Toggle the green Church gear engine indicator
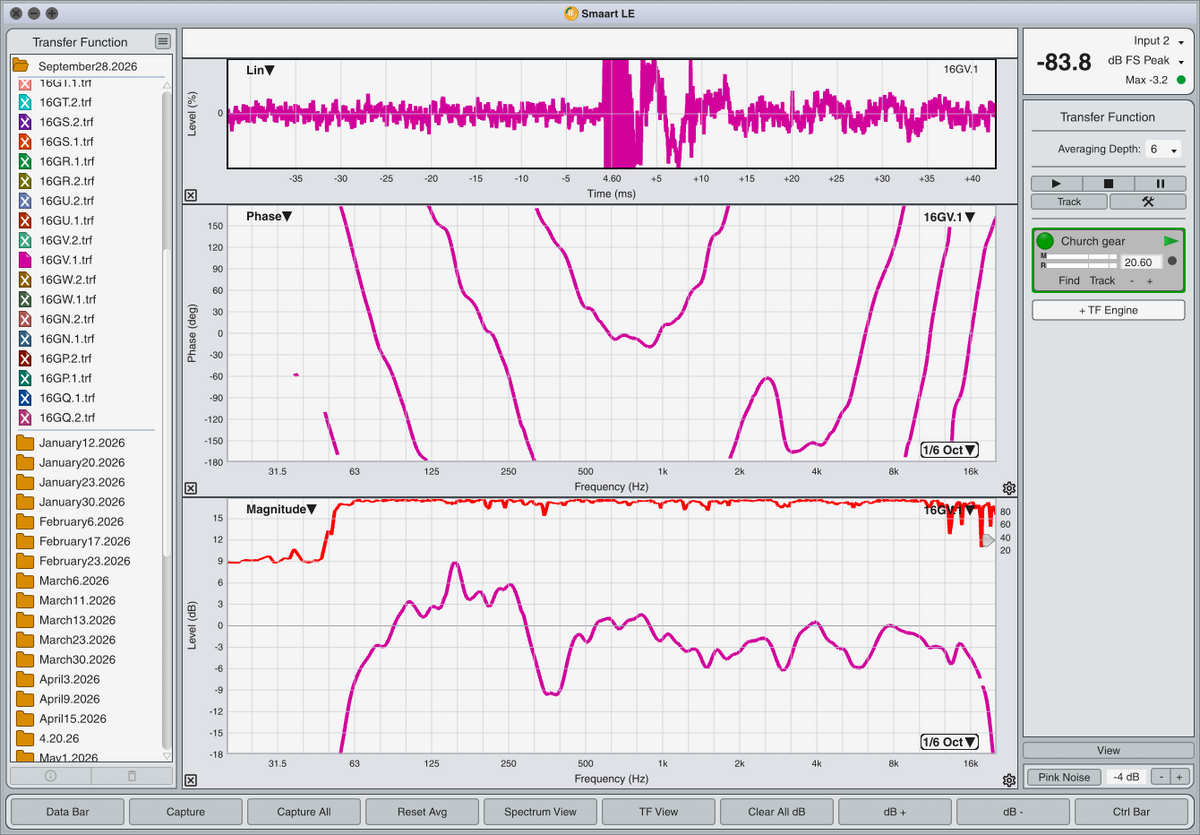The width and height of the screenshot is (1200, 835). (x=1046, y=241)
